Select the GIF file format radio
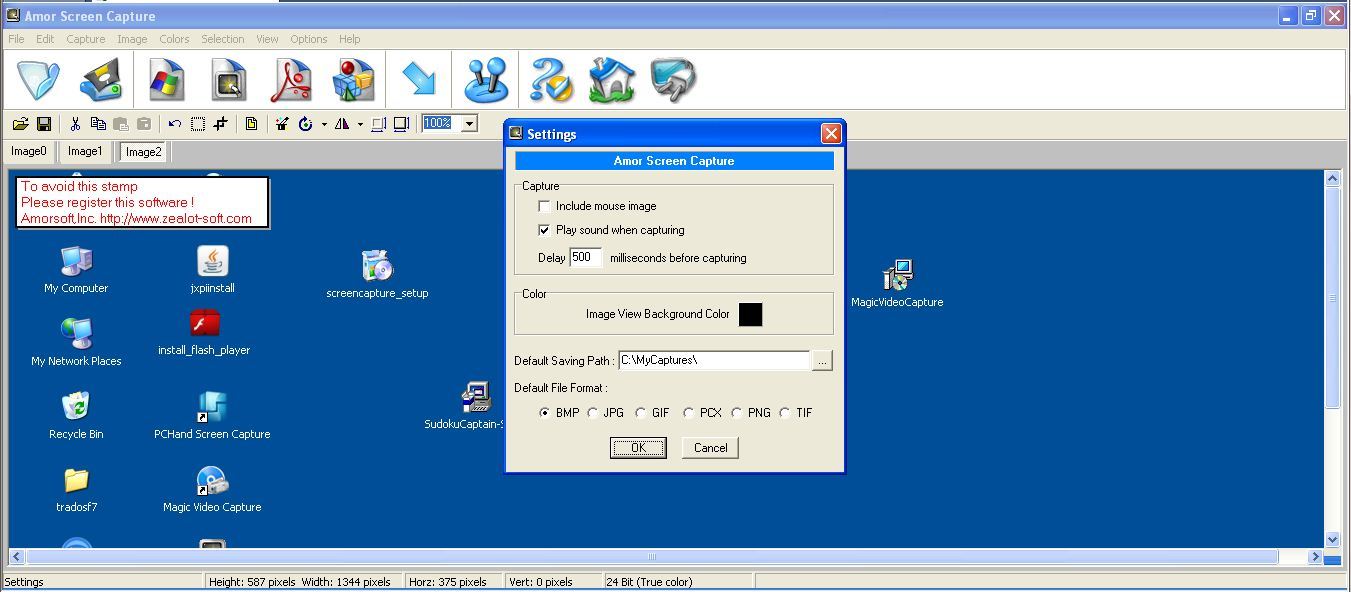 [640, 413]
